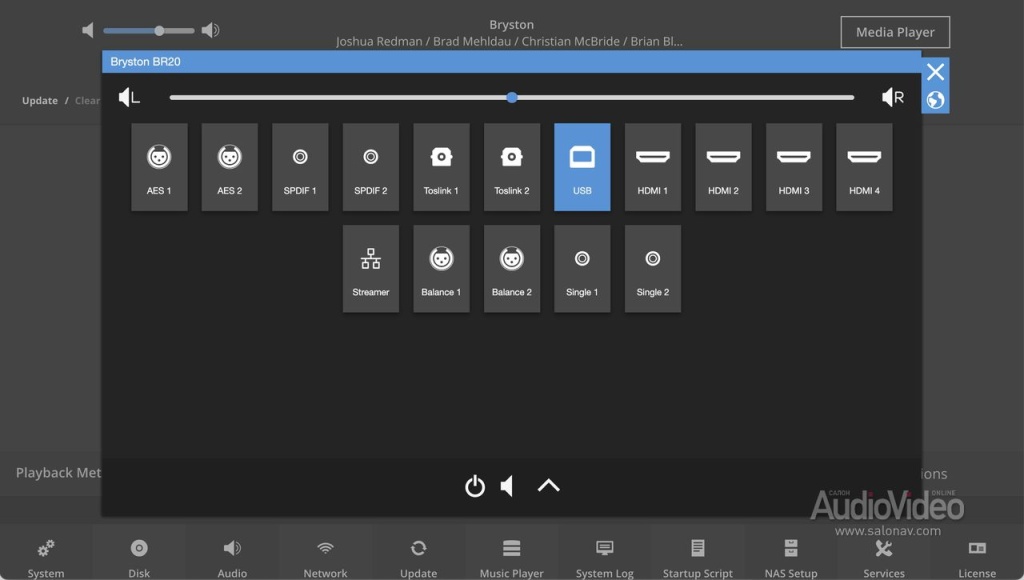Image resolution: width=1024 pixels, height=580 pixels.
Task: Open the Audio settings tab
Action: click(232, 556)
